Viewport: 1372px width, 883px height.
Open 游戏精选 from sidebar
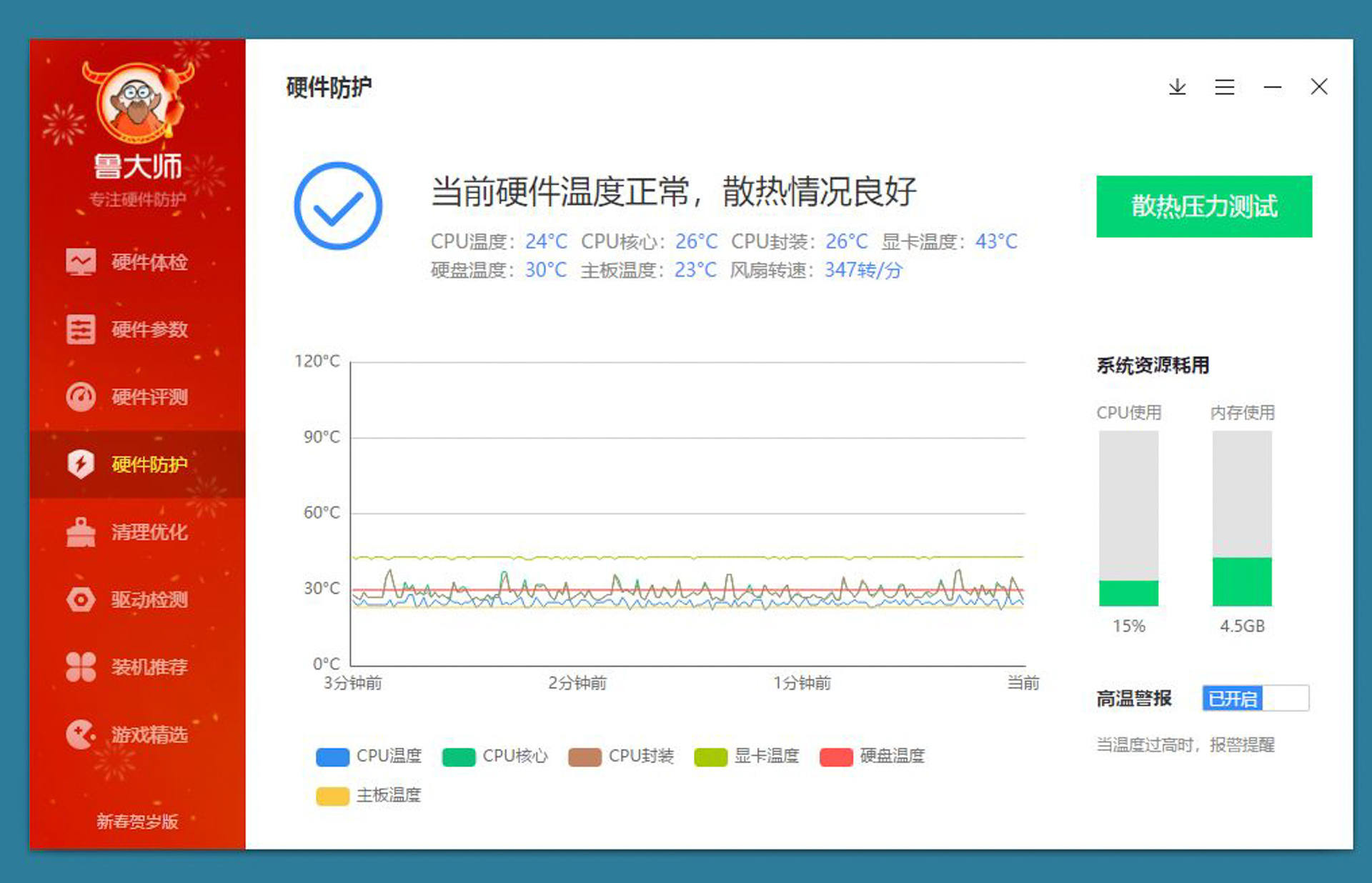pos(137,734)
